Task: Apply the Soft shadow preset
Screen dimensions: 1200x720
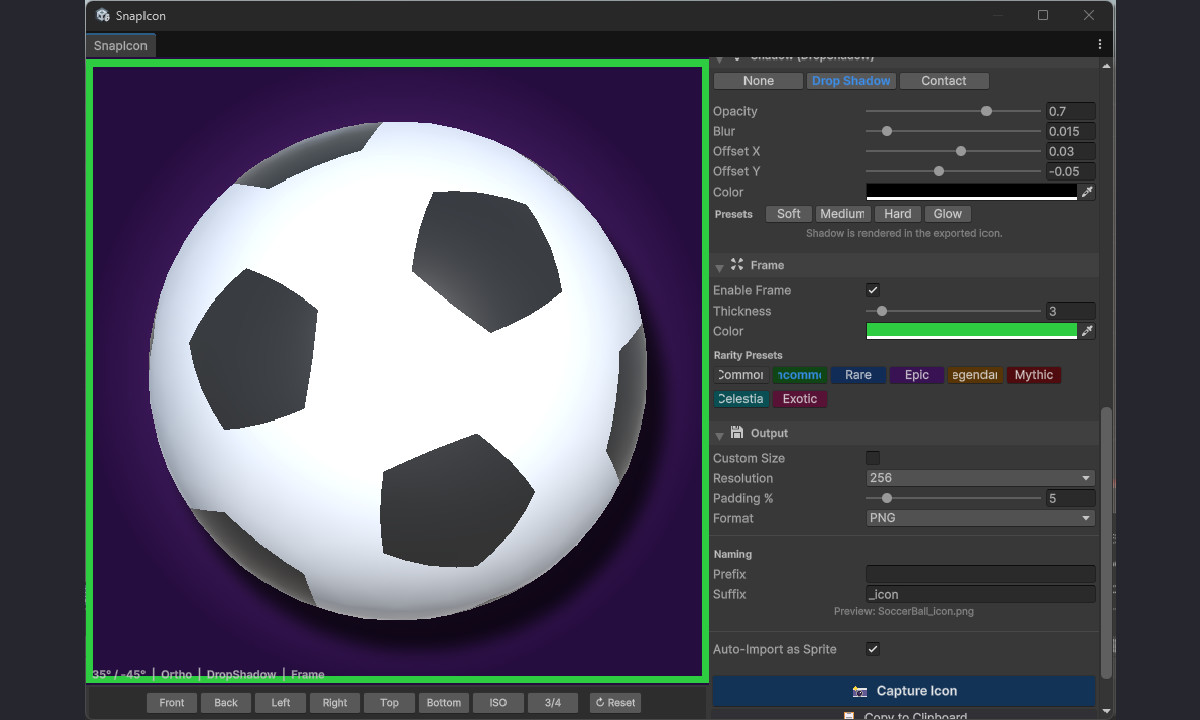Action: point(789,214)
